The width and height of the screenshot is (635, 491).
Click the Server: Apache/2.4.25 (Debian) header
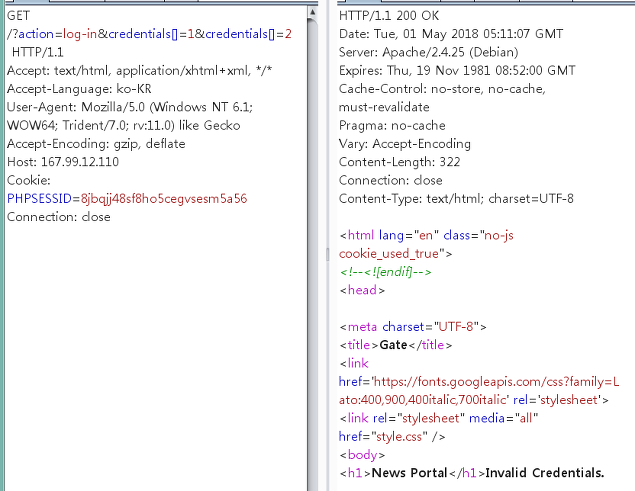point(428,52)
